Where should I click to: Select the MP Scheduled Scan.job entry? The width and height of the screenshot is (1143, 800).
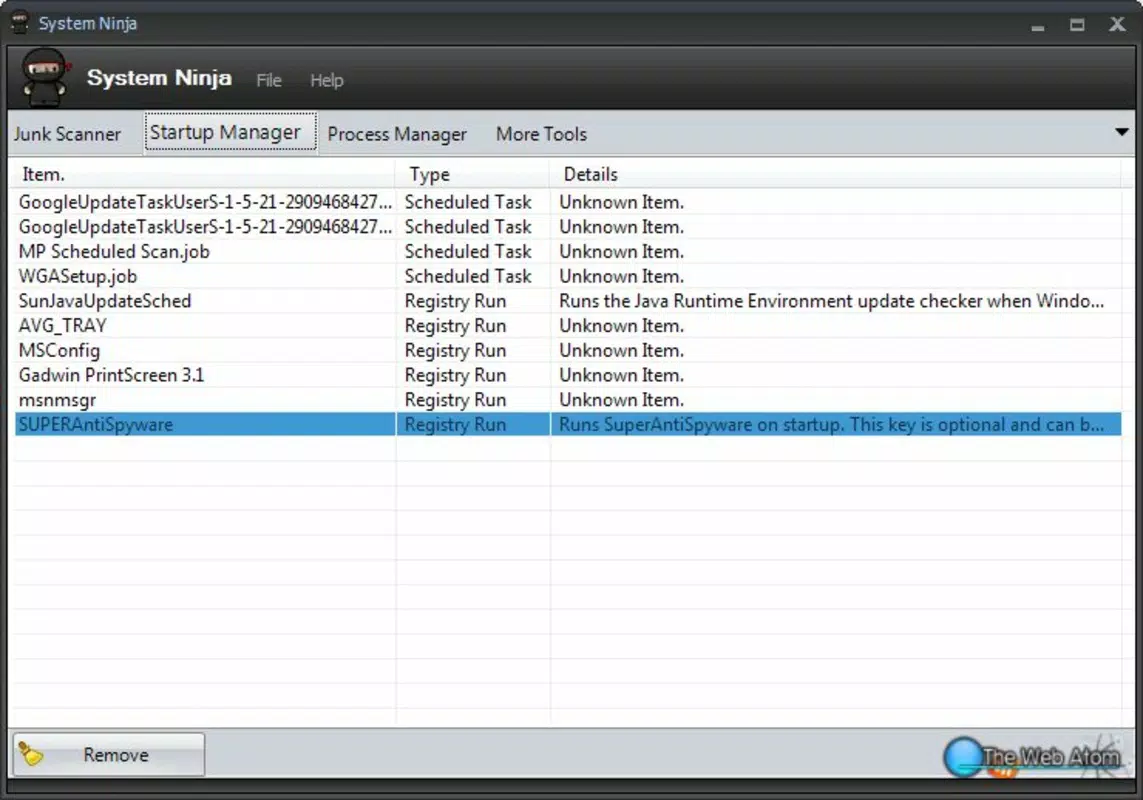[568, 252]
